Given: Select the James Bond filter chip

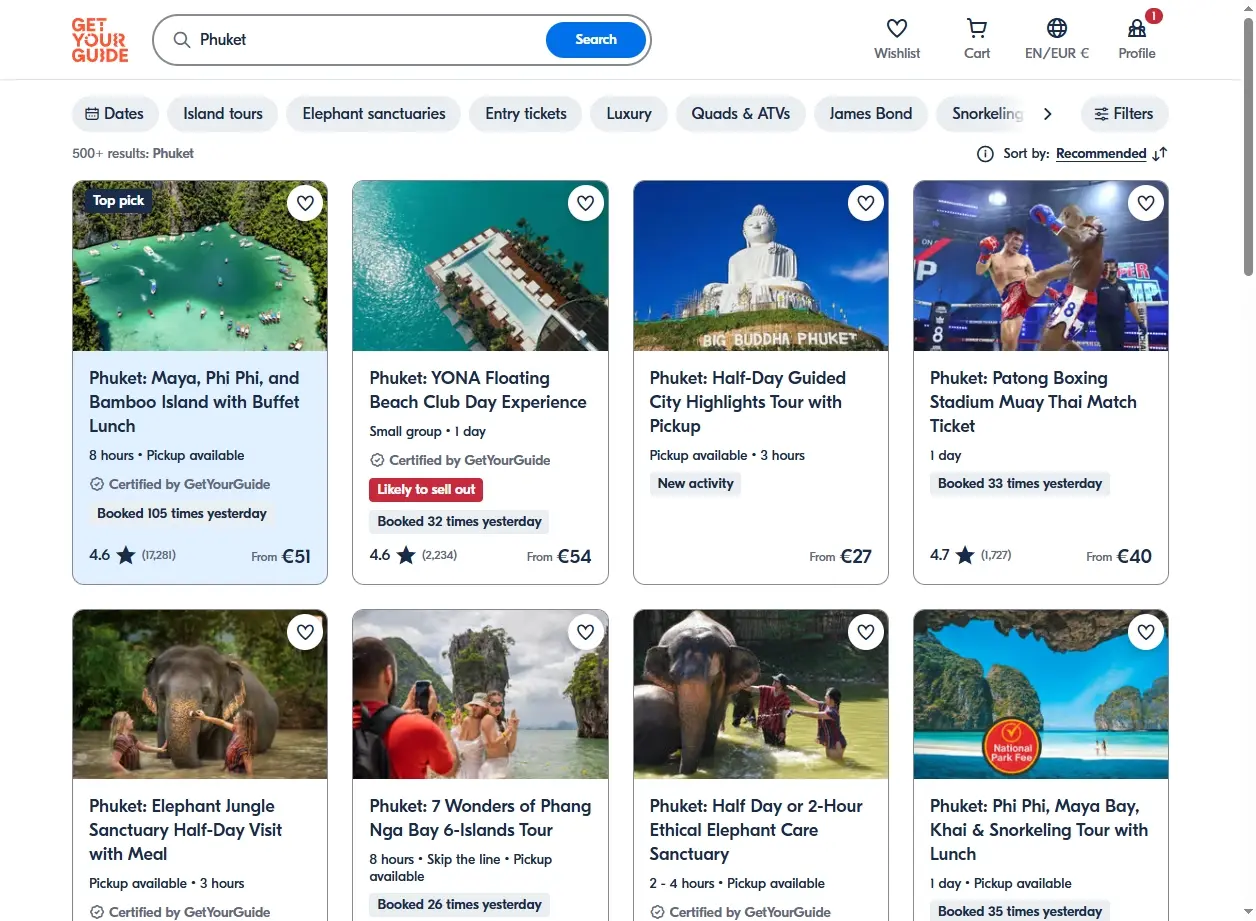Looking at the screenshot, I should click(x=871, y=114).
